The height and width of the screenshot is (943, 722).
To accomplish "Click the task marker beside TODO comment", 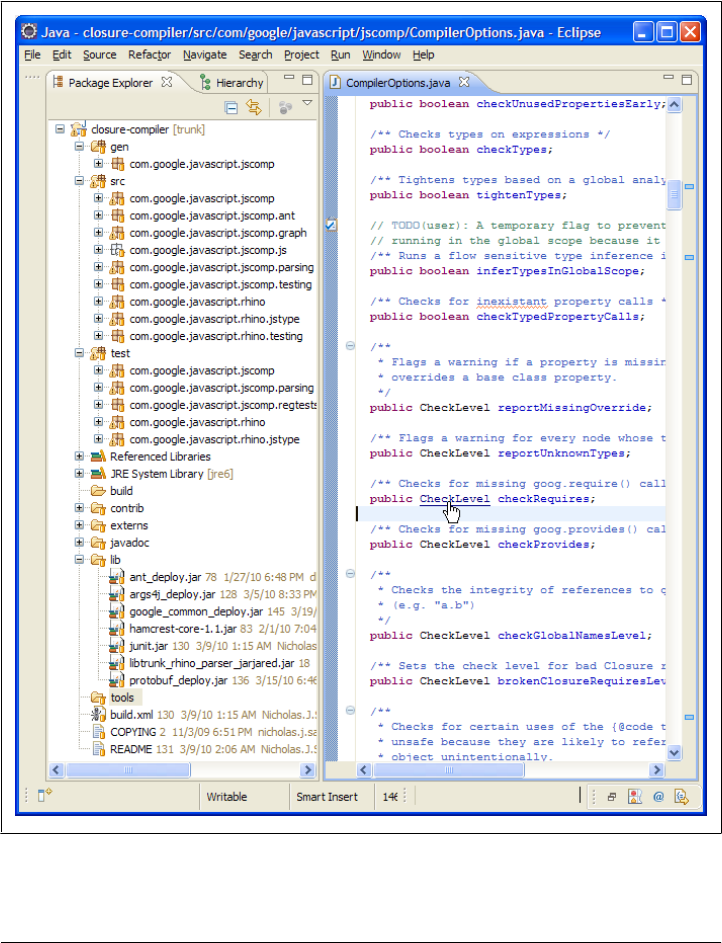I will click(331, 225).
